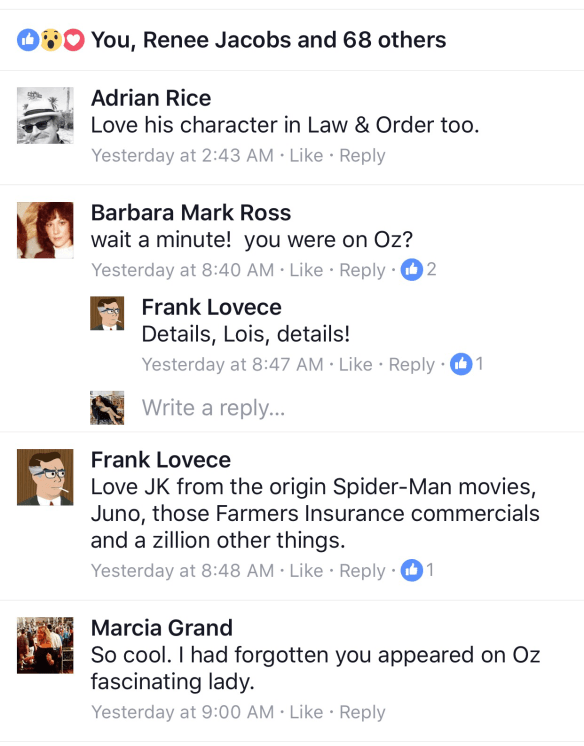The image size is (584, 746).
Task: Click Frank Lovece's avatar on the Spider-Man comment
Action: tap(45, 477)
